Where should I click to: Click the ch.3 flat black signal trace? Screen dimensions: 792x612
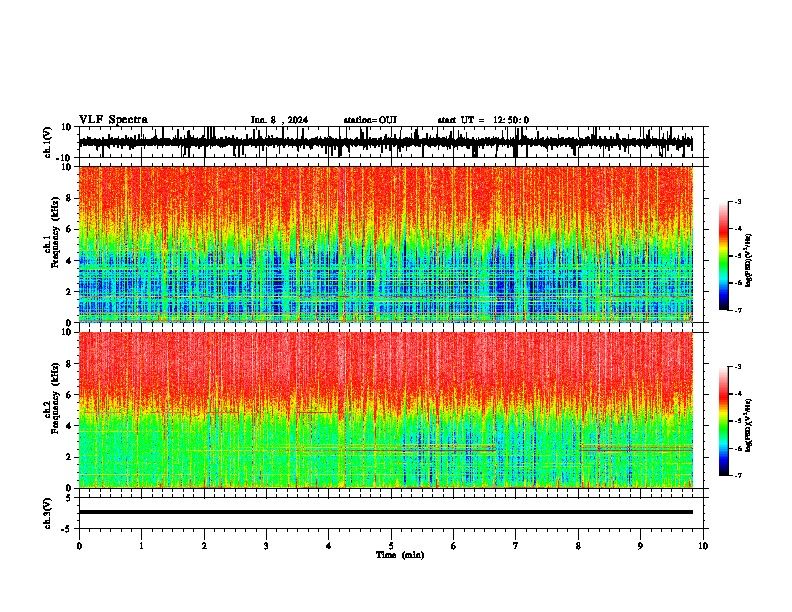coord(385,512)
